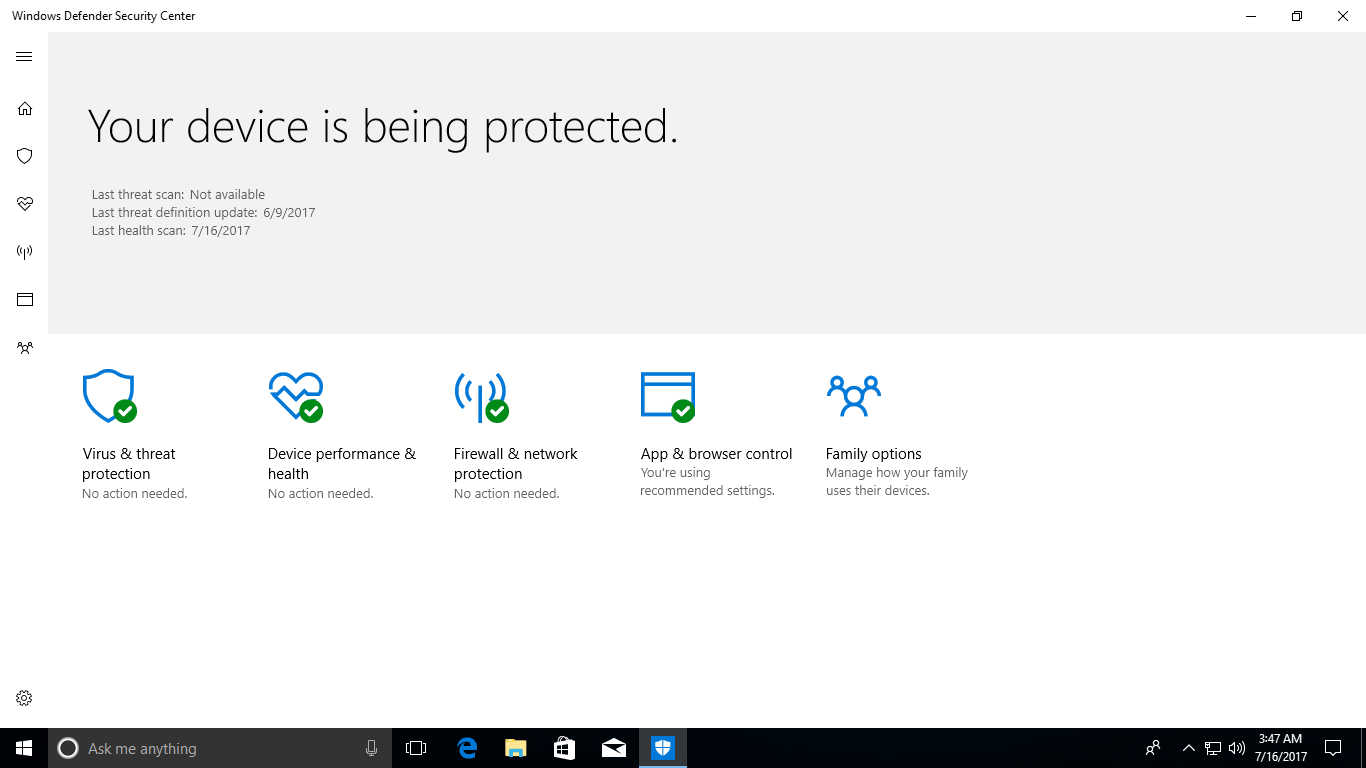Open Family options icon in sidebar
This screenshot has height=768, width=1366.
pos(24,348)
